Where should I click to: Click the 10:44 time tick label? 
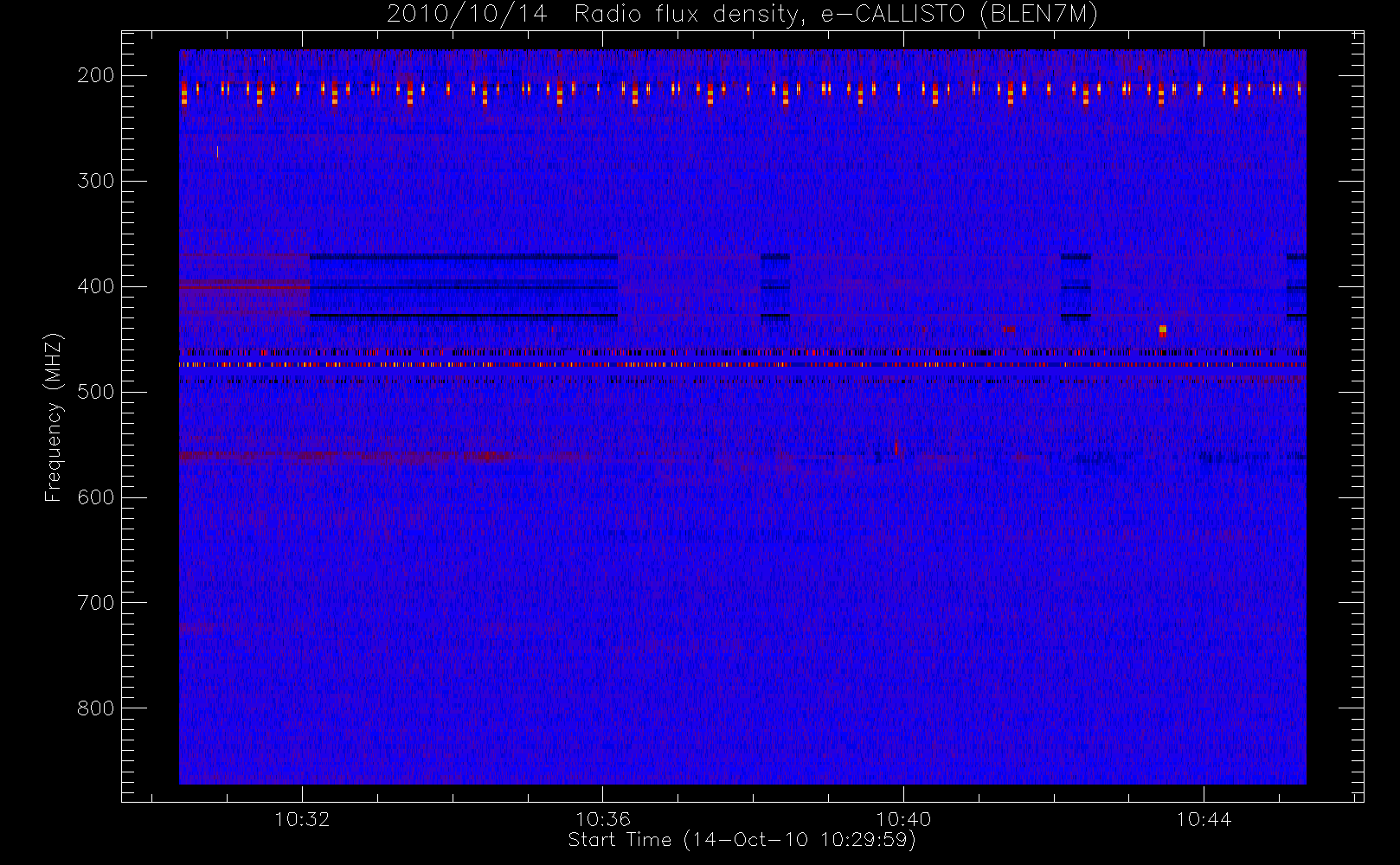click(1204, 819)
